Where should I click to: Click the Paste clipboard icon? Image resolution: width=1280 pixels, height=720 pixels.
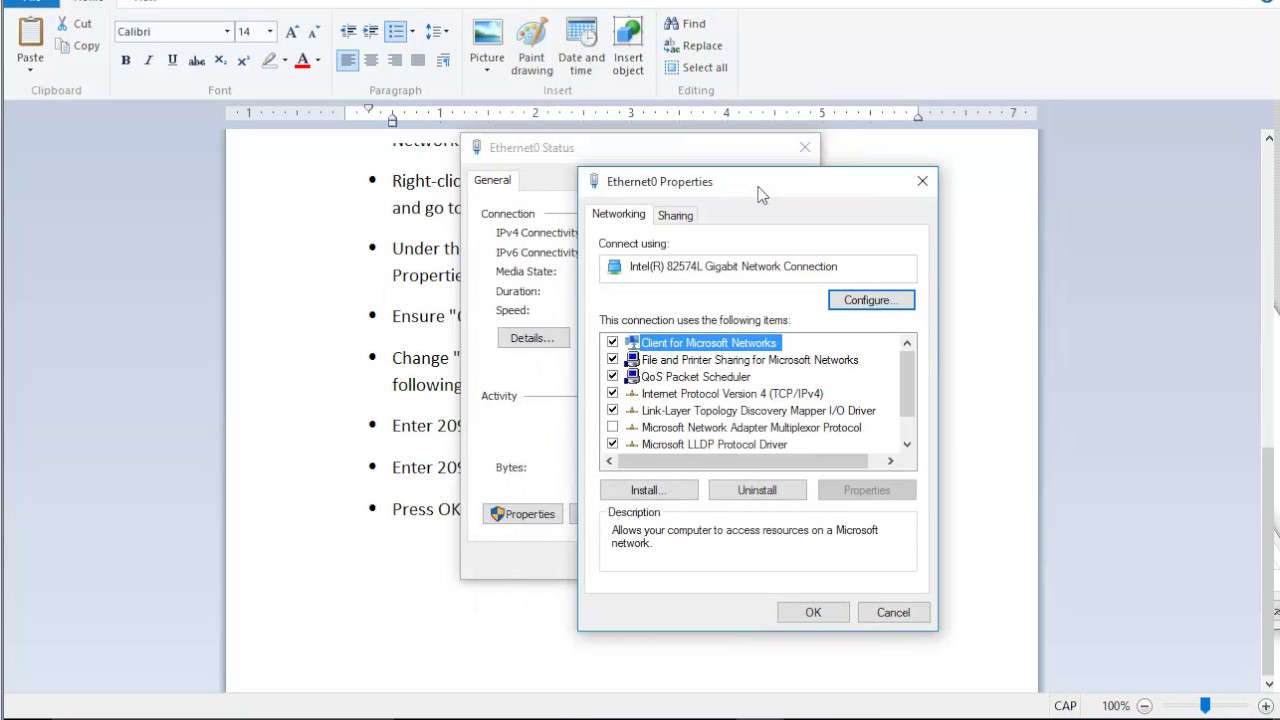30,32
